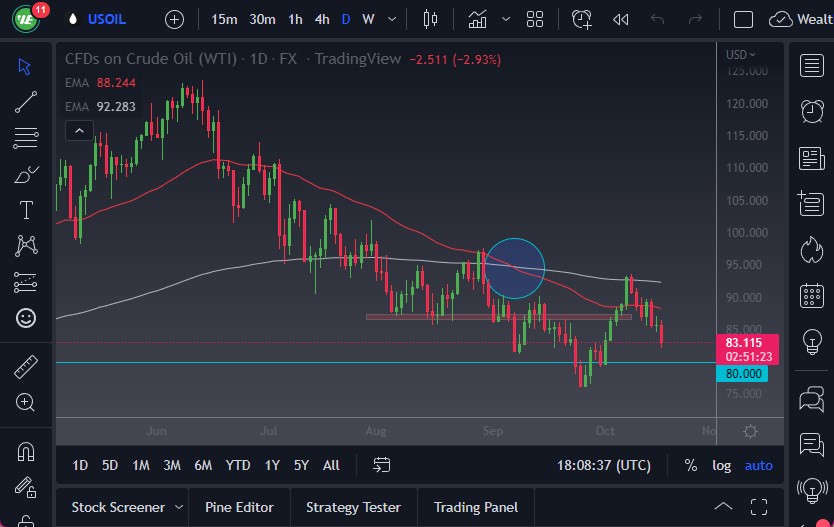Set chart range to YTD

238,465
